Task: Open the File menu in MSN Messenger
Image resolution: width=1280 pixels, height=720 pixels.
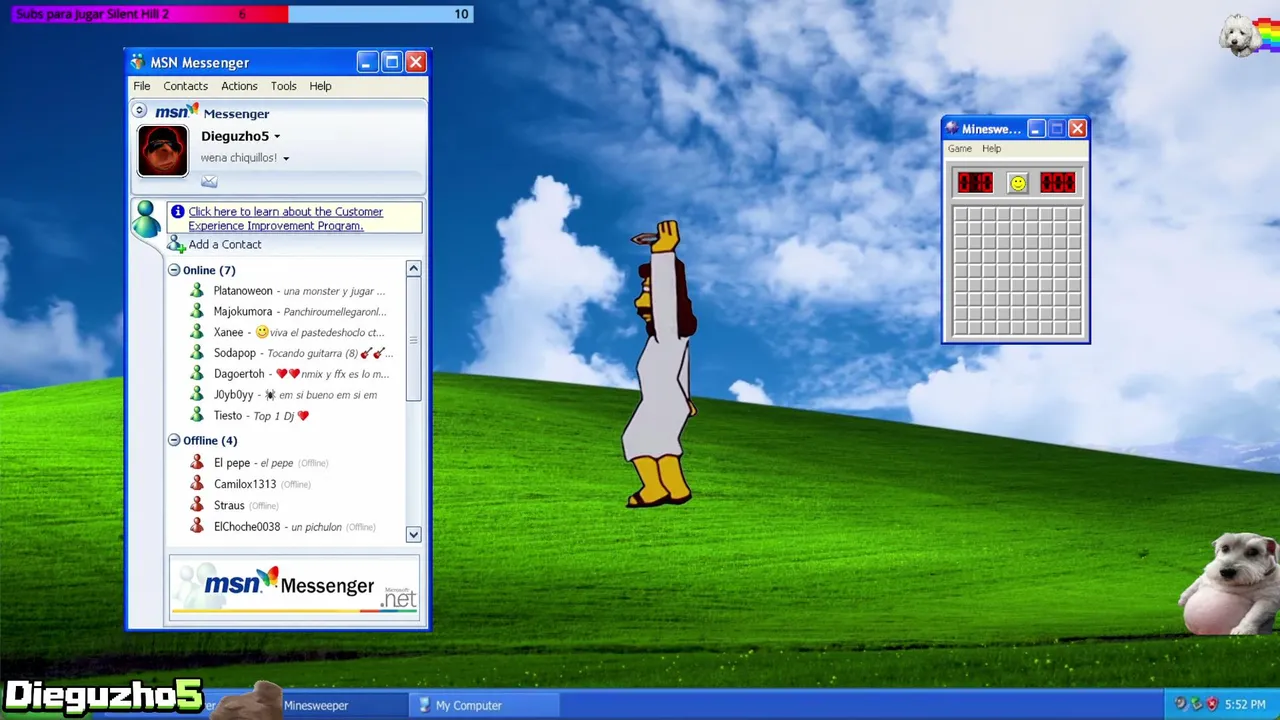Action: pyautogui.click(x=142, y=86)
